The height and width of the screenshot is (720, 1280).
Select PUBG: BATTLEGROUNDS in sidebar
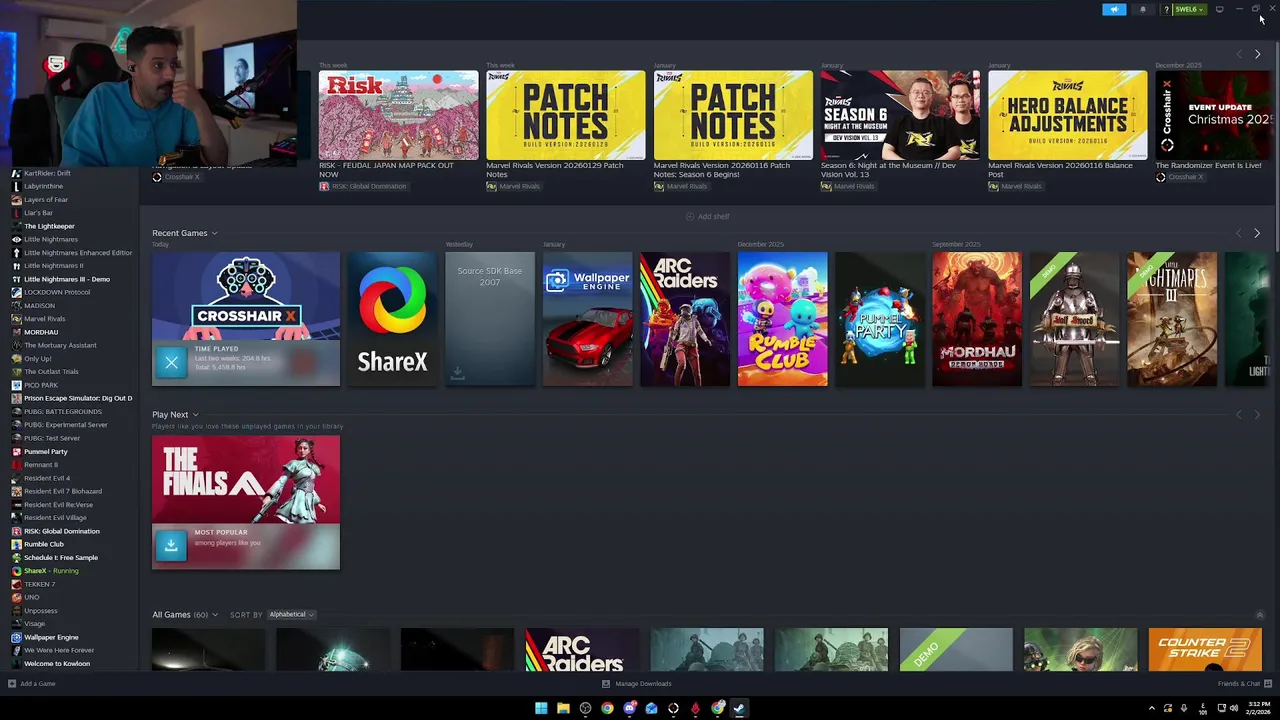pos(63,411)
